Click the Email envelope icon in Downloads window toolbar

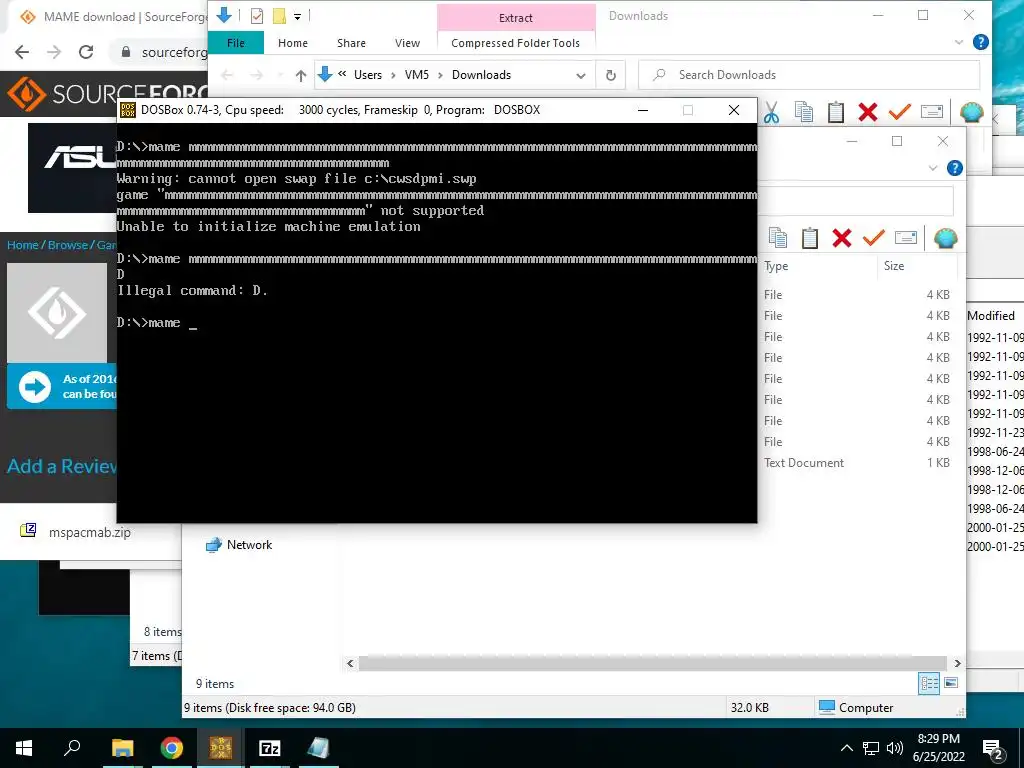click(x=932, y=112)
